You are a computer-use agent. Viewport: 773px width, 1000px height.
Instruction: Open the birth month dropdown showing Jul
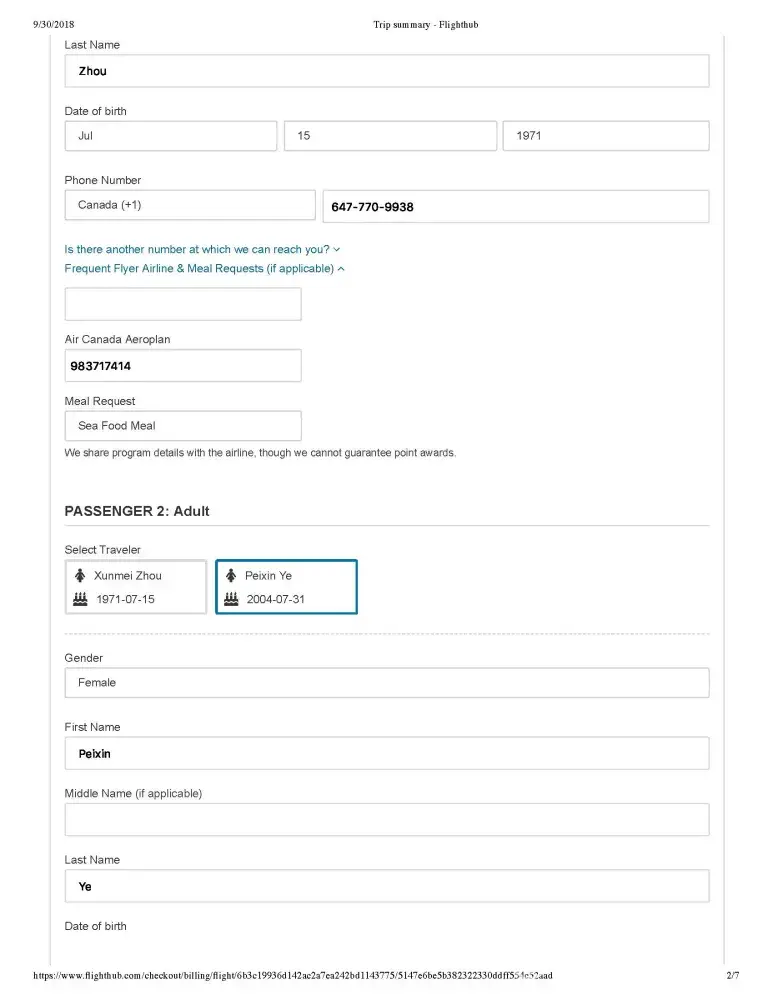pos(171,136)
